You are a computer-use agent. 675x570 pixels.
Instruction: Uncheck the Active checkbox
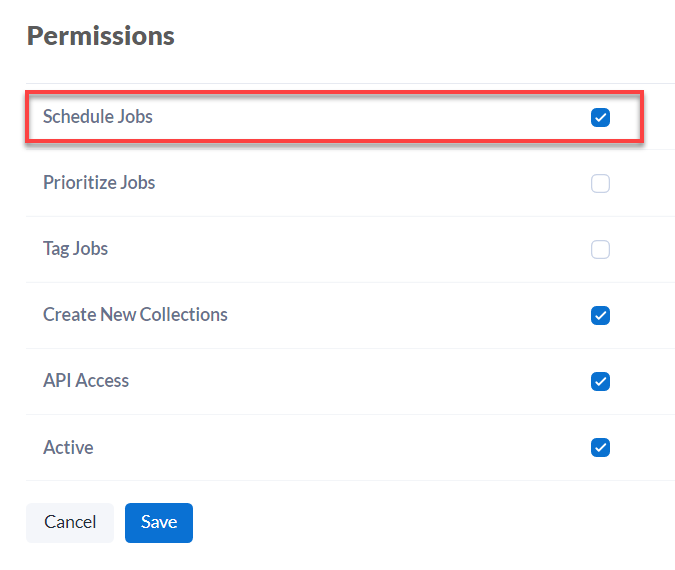600,448
